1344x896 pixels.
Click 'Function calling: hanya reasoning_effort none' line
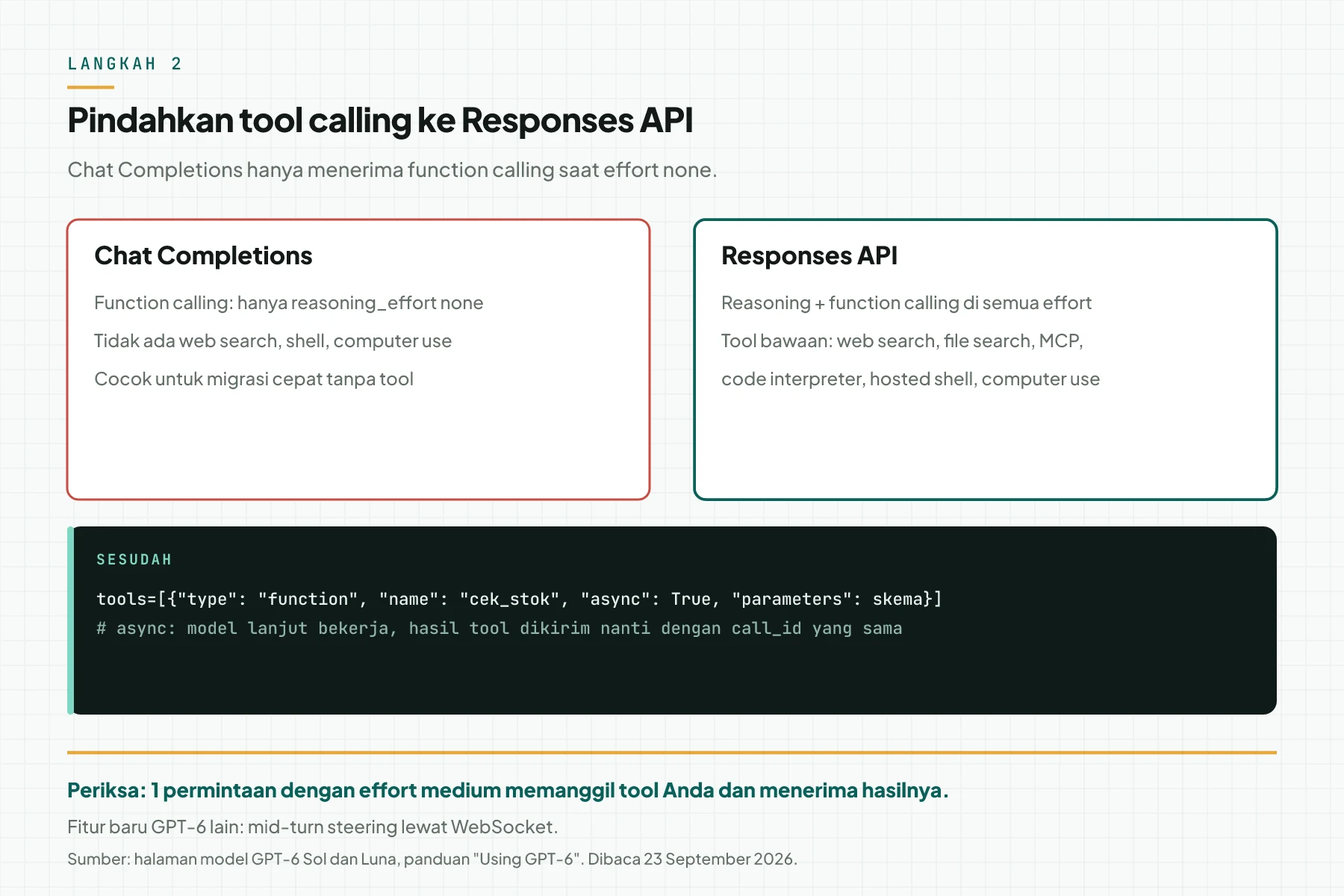[x=289, y=302]
